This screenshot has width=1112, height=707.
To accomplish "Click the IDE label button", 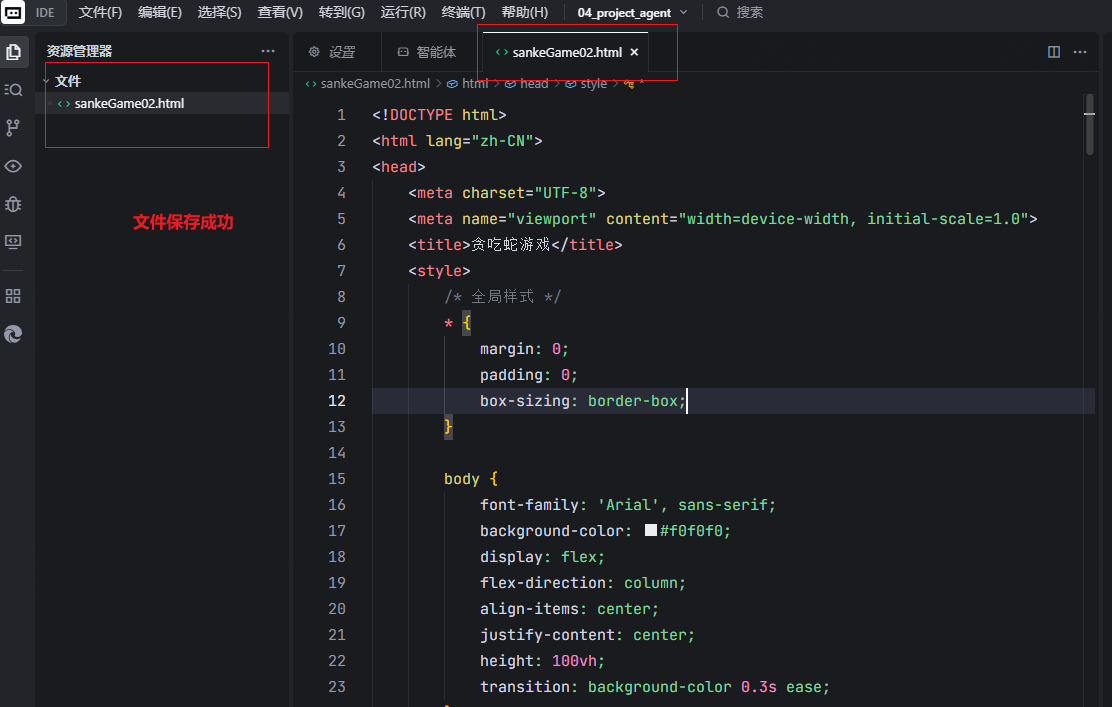I will pyautogui.click(x=45, y=12).
